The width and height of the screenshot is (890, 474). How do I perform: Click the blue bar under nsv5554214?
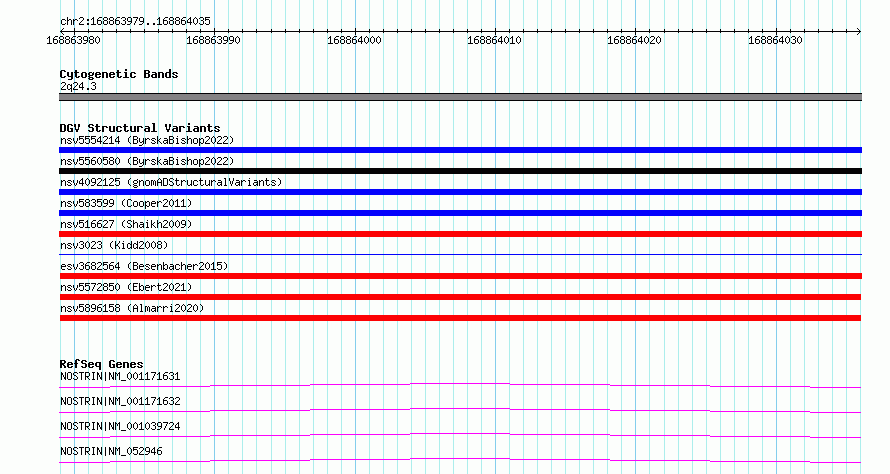coord(460,150)
